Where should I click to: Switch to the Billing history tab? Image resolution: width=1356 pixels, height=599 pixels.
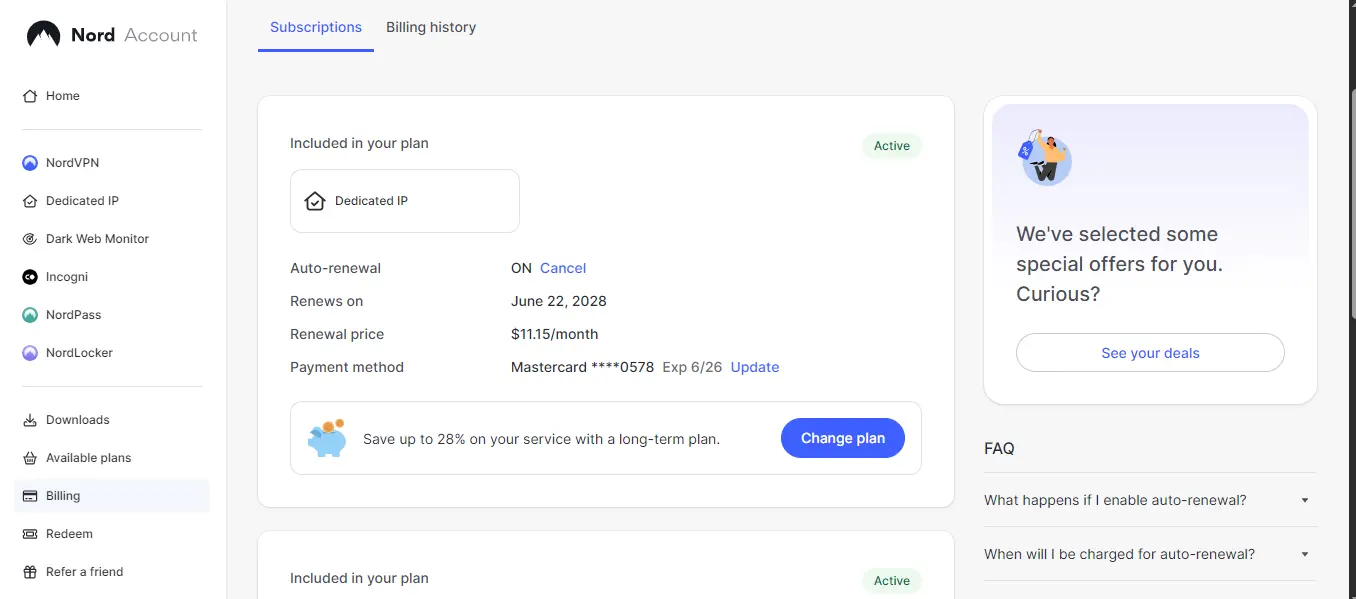(x=431, y=27)
